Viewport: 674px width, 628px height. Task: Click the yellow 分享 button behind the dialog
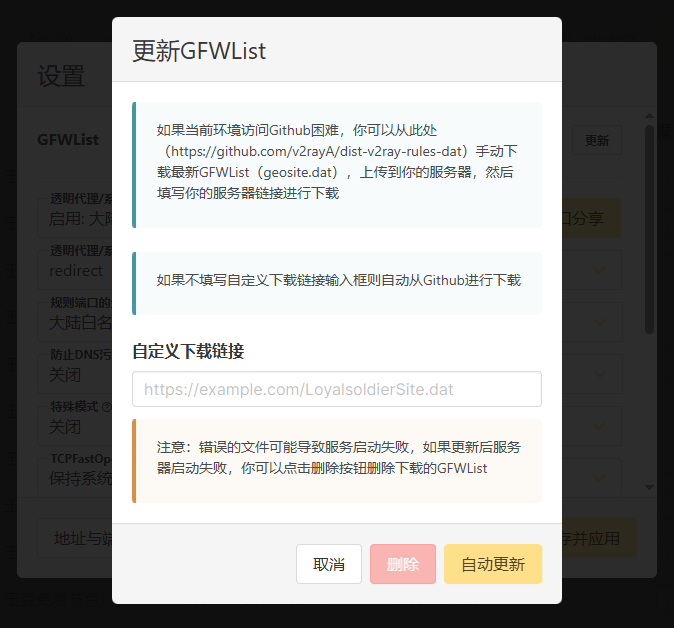[590, 217]
